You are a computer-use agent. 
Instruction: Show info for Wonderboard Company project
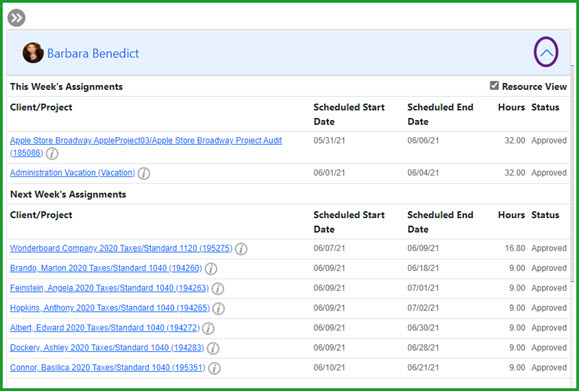241,249
